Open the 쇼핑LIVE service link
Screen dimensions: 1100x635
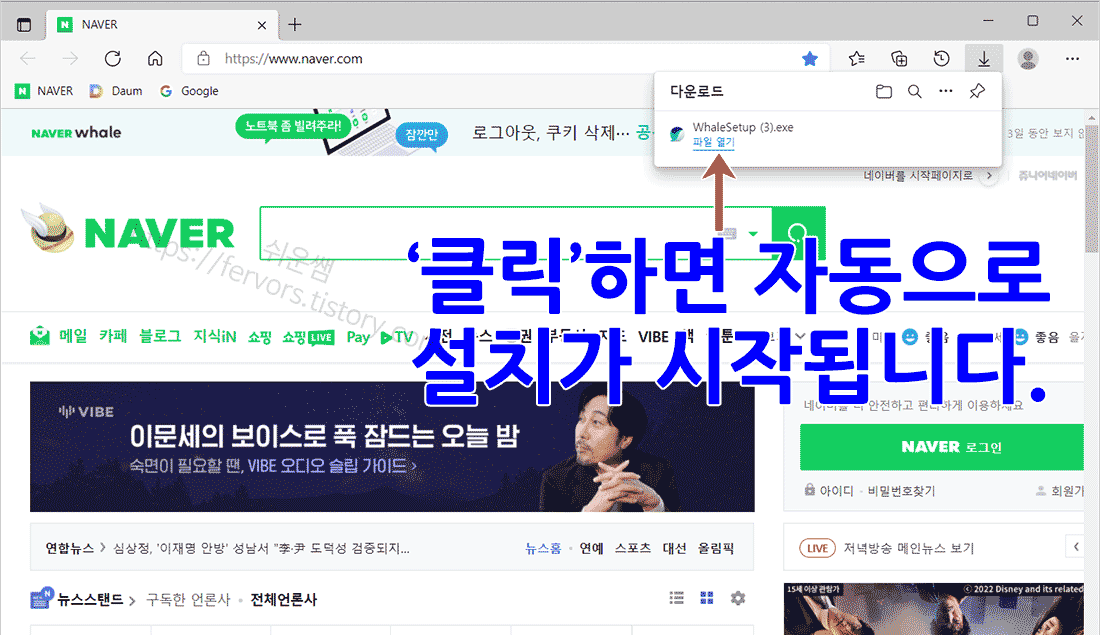click(x=308, y=337)
